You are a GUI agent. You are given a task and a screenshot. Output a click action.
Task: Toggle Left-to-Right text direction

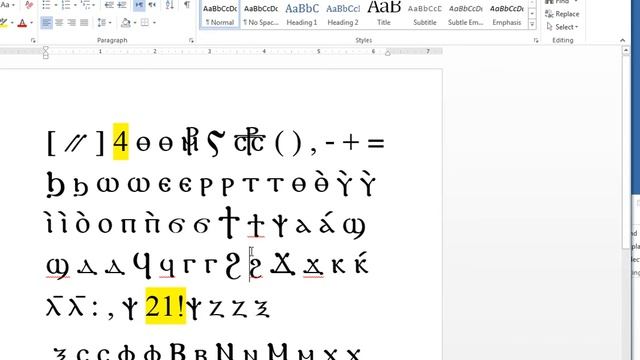(139, 5)
